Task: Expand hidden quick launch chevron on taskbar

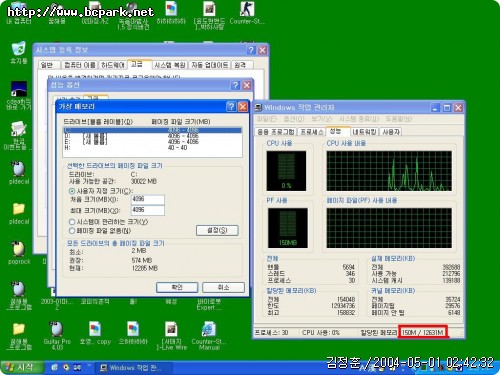Action: tap(89, 366)
